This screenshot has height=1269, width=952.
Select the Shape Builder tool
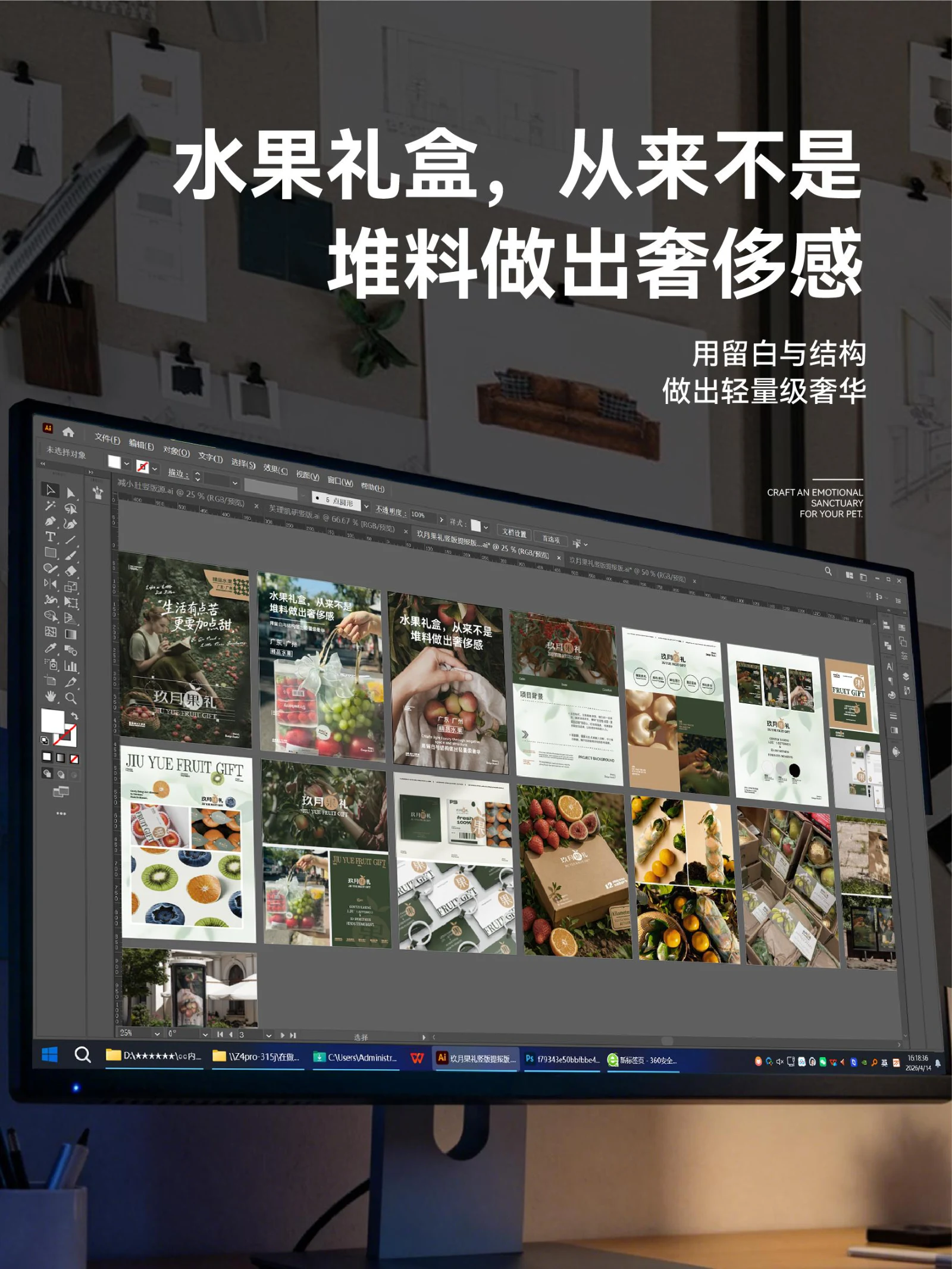point(51,616)
